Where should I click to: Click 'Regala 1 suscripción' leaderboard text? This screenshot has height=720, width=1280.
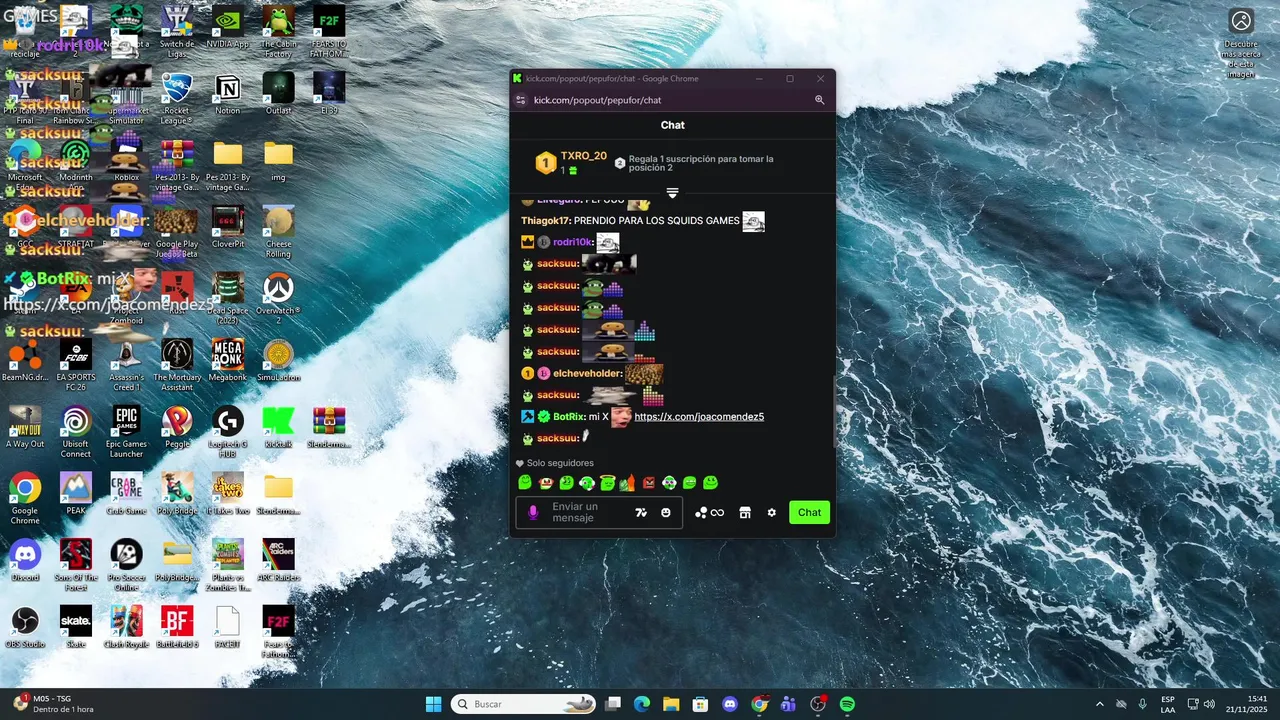[x=701, y=164]
